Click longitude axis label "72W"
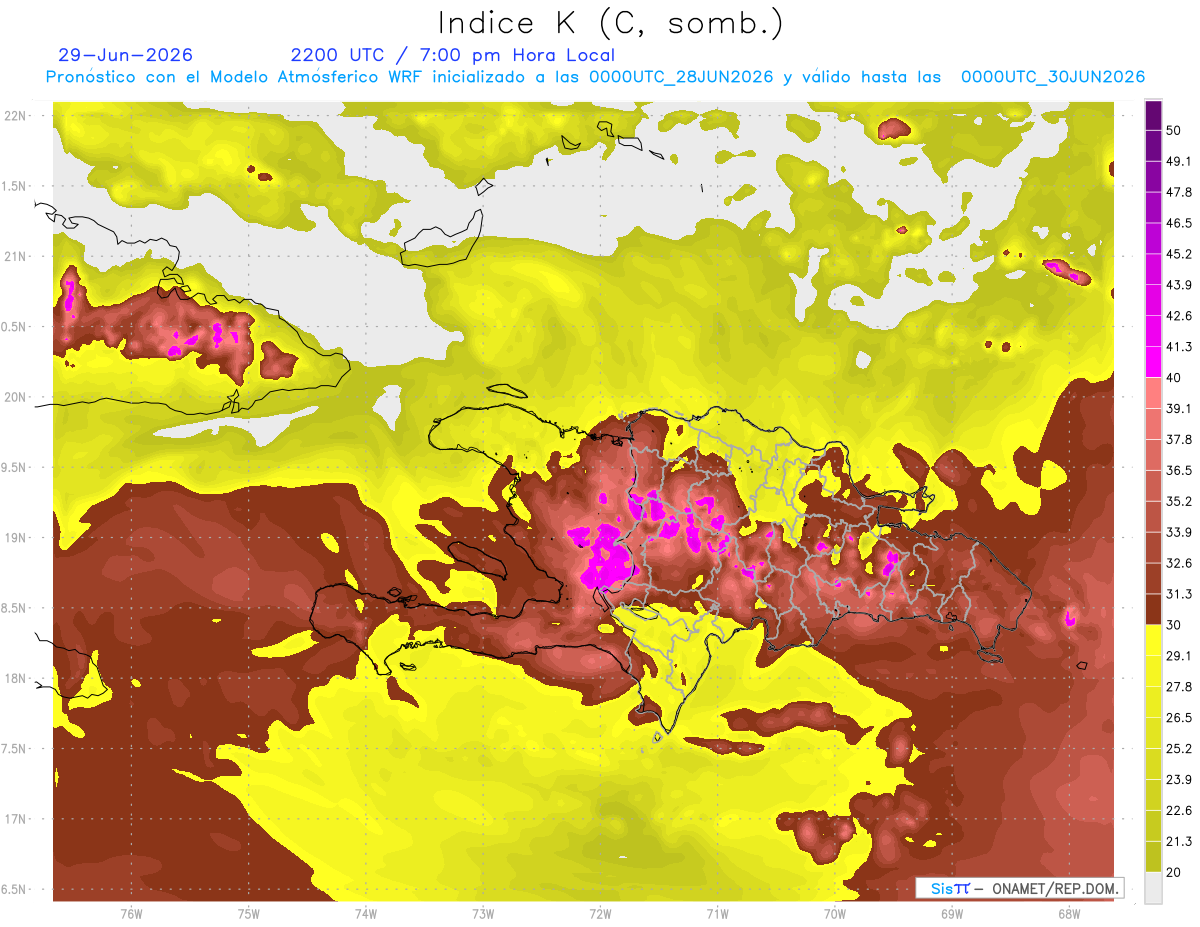 point(600,914)
